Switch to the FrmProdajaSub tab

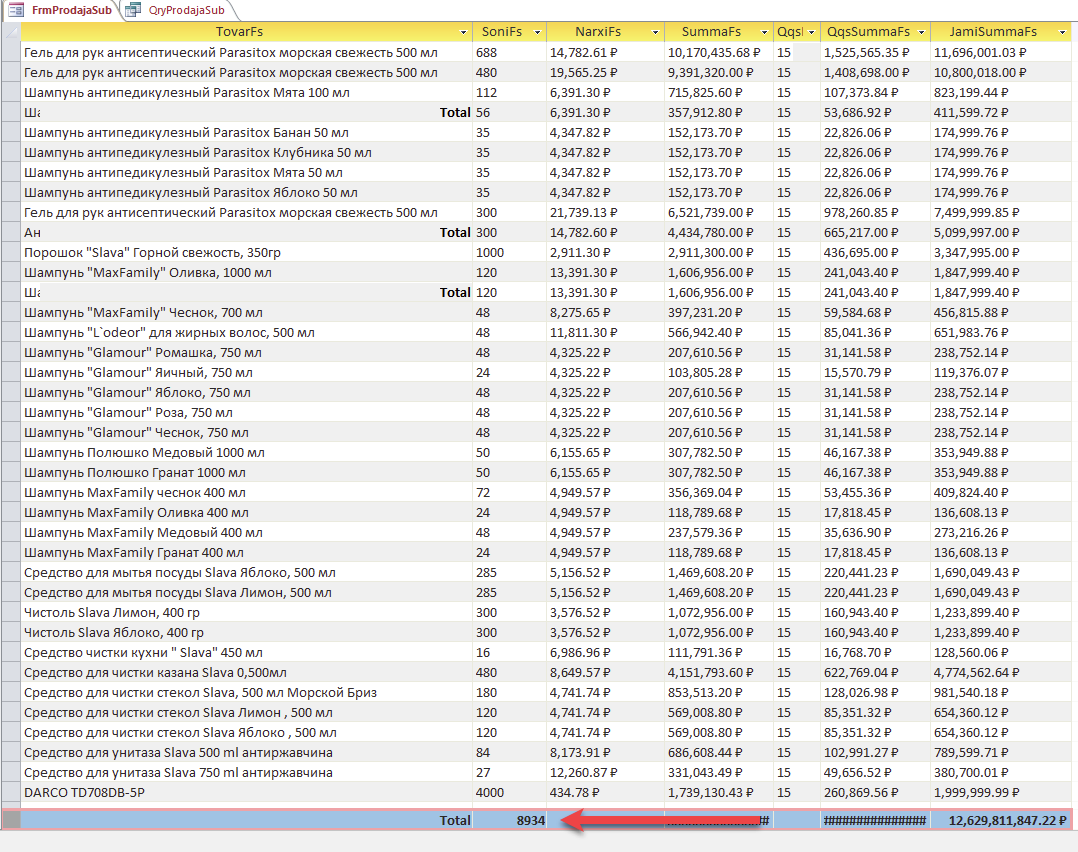click(72, 10)
